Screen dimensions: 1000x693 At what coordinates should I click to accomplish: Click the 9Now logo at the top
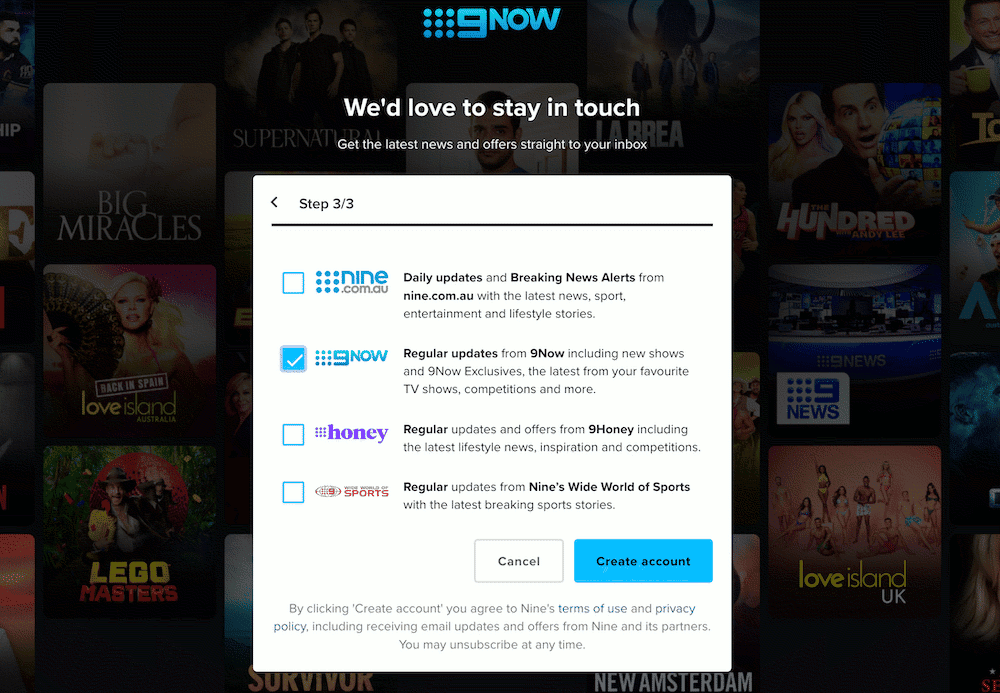(x=492, y=22)
